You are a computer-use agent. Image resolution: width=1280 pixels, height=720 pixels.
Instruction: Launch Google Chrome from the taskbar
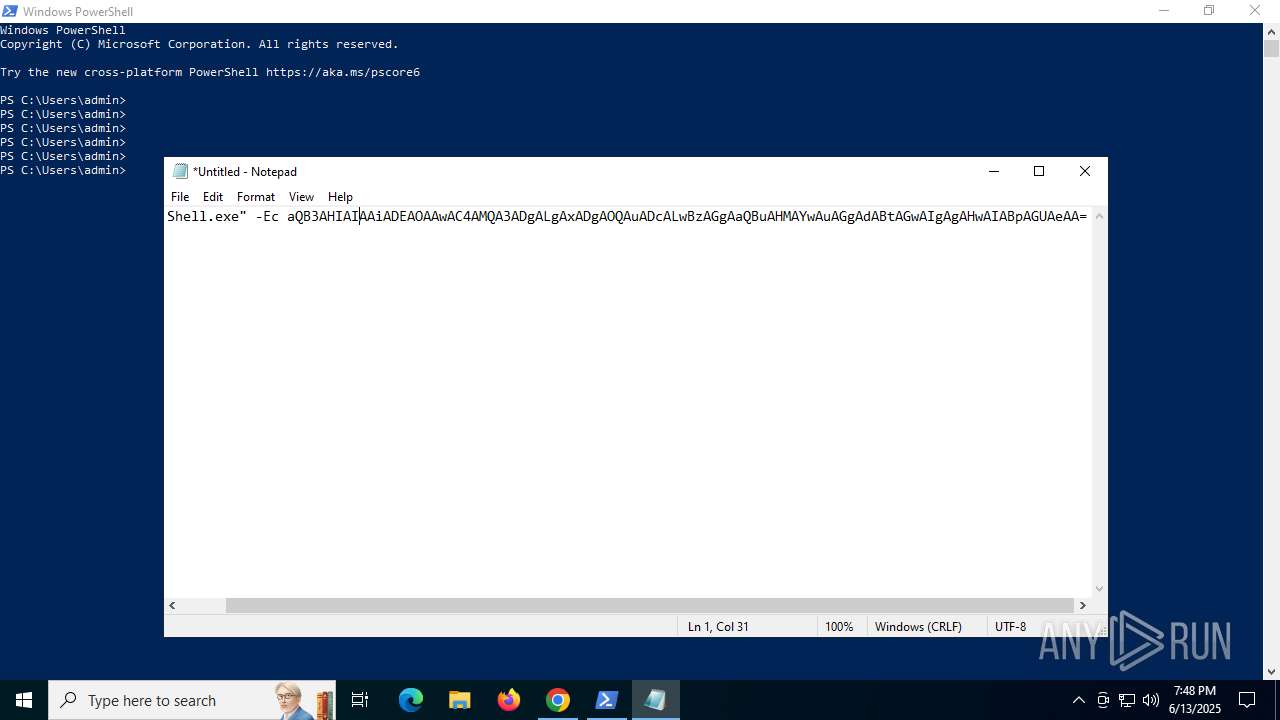click(x=558, y=700)
